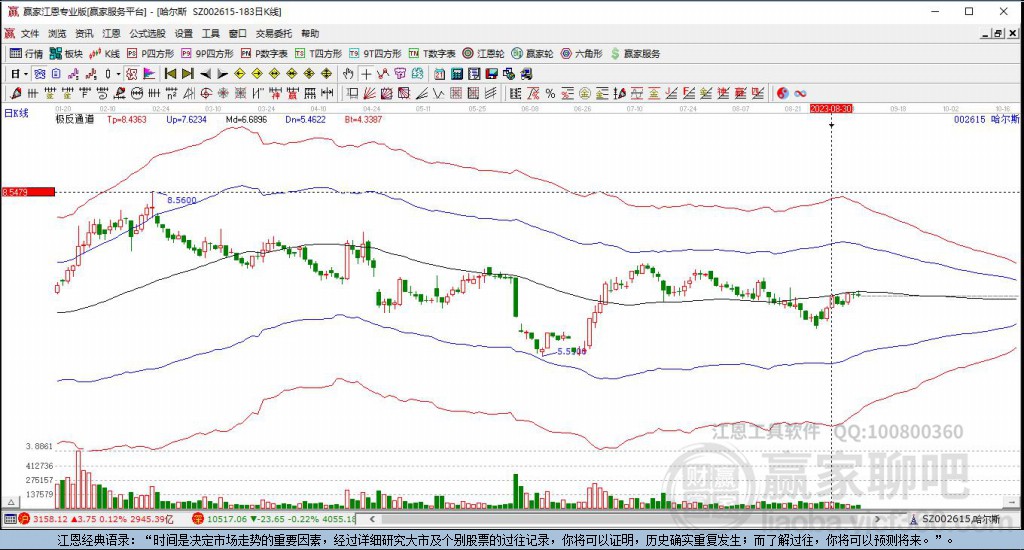Click the black left-arrow step icon
The width and height of the screenshot is (1024, 550).
click(x=205, y=74)
